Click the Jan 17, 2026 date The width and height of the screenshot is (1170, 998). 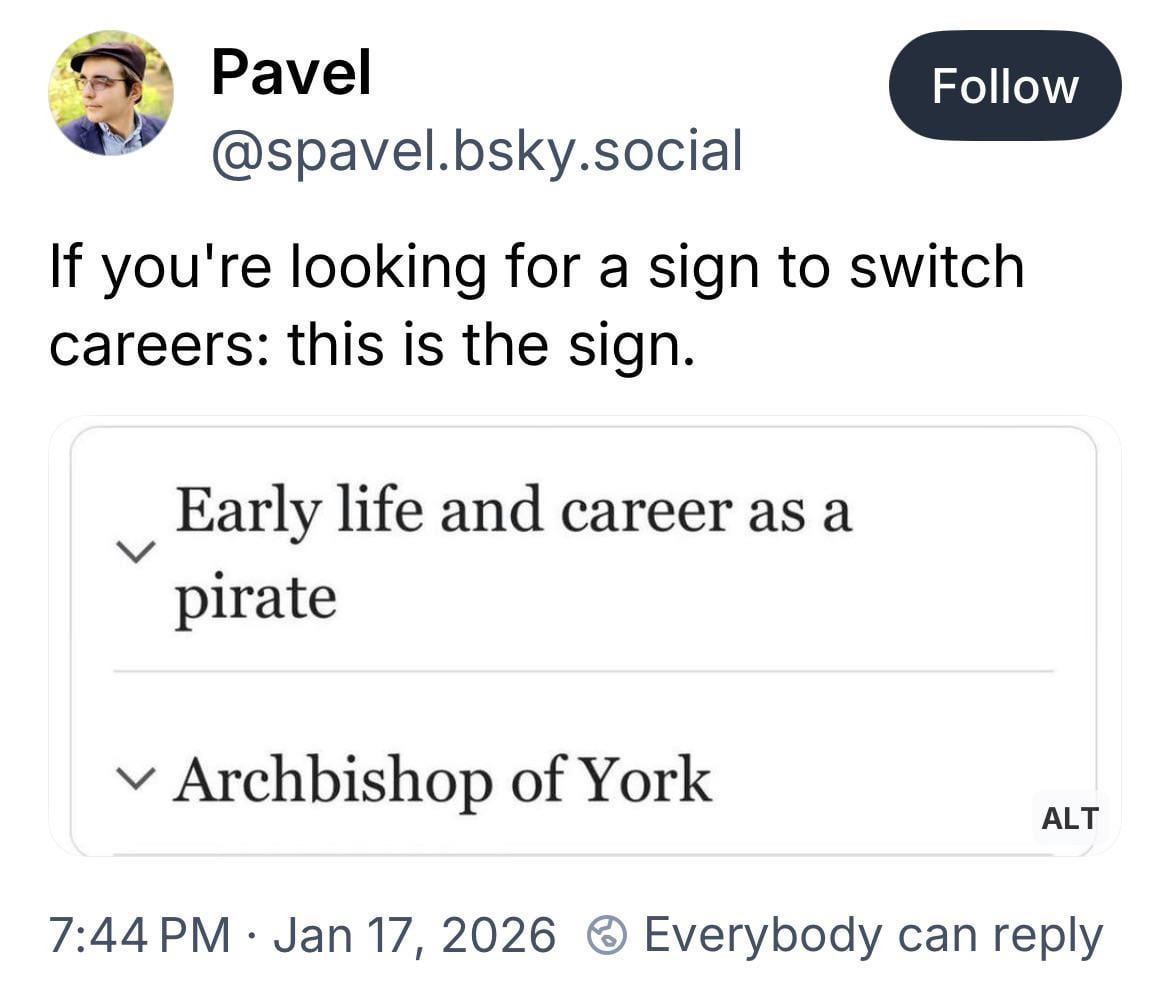coord(413,935)
